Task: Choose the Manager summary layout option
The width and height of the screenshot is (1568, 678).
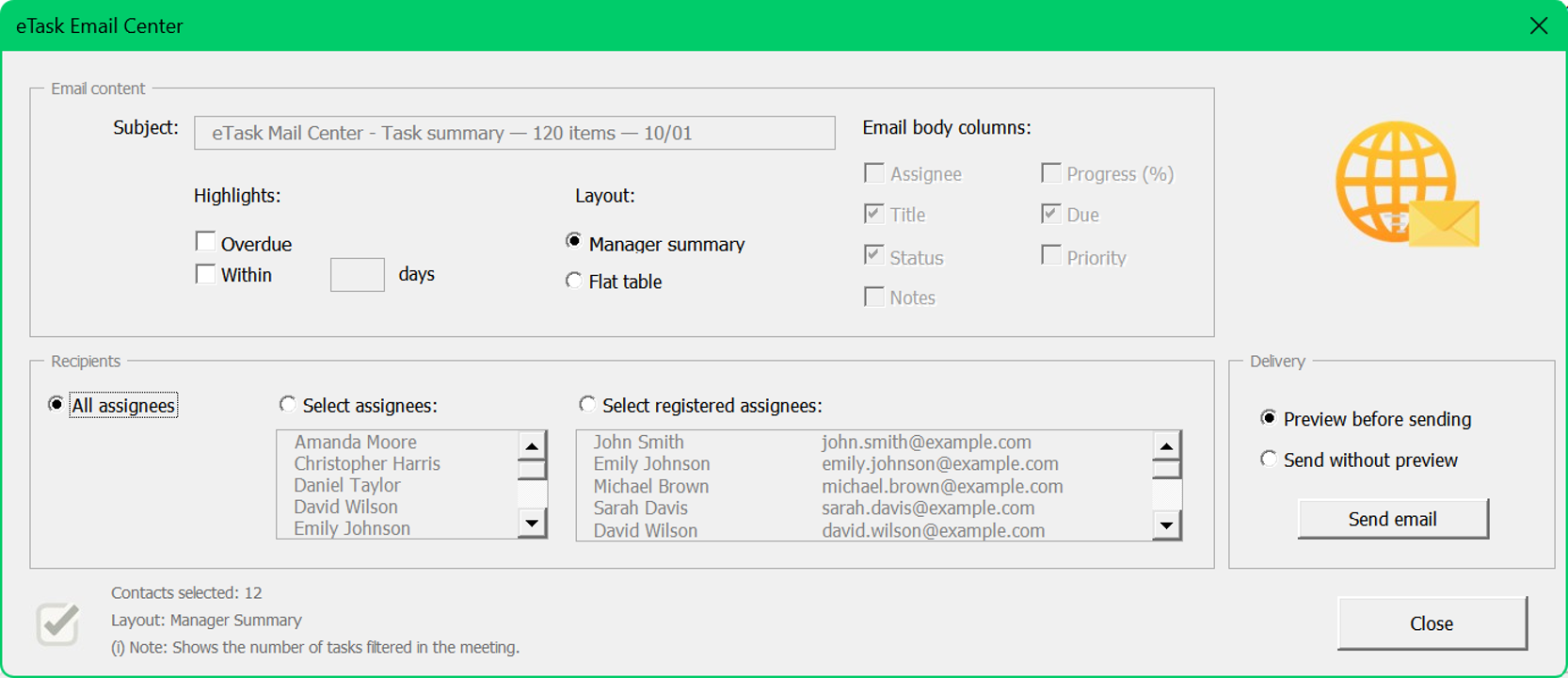Action: (573, 242)
